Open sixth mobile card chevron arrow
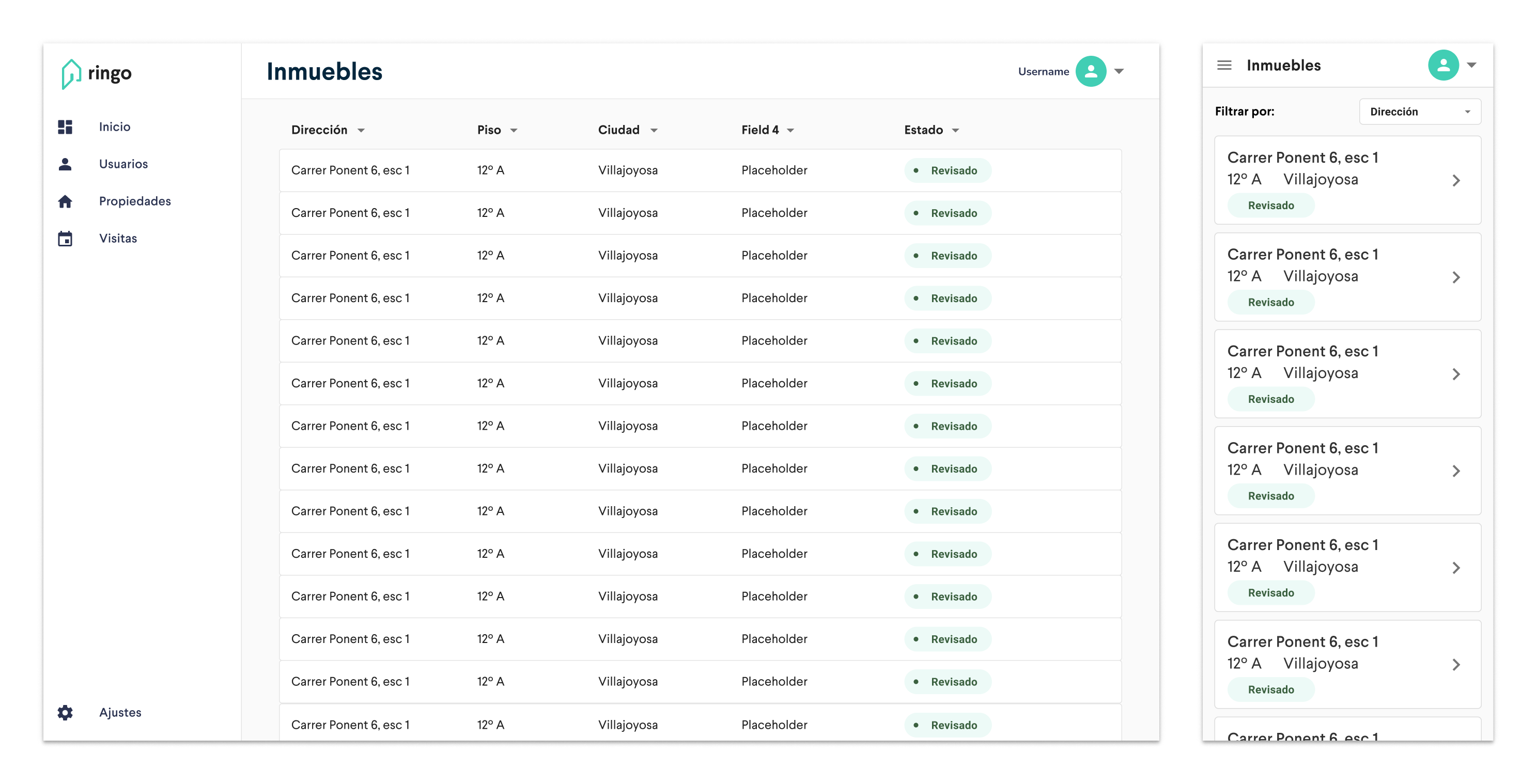1537x784 pixels. click(1456, 664)
